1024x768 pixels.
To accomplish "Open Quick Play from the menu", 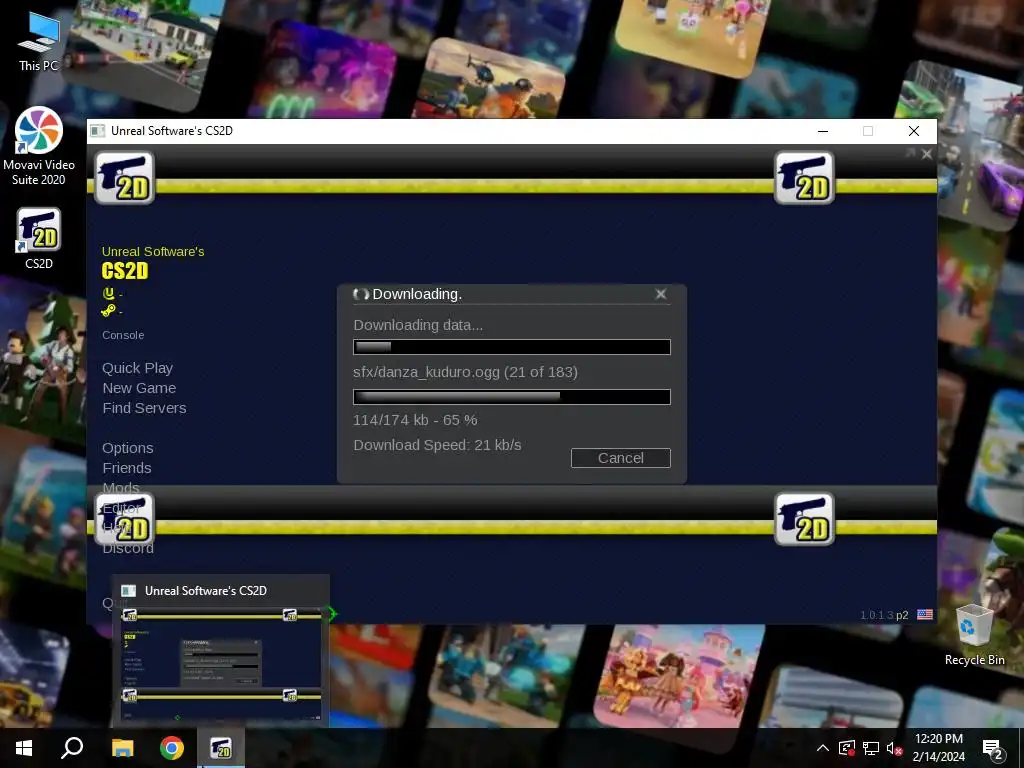I will click(x=137, y=368).
